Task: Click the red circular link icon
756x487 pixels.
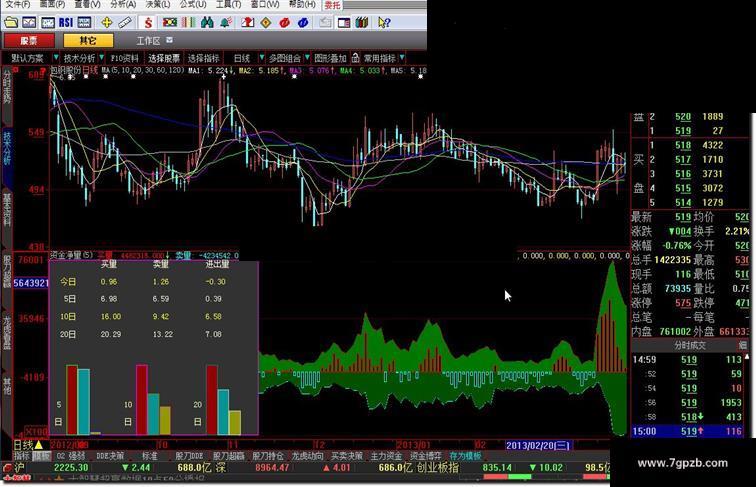Action: click(284, 23)
